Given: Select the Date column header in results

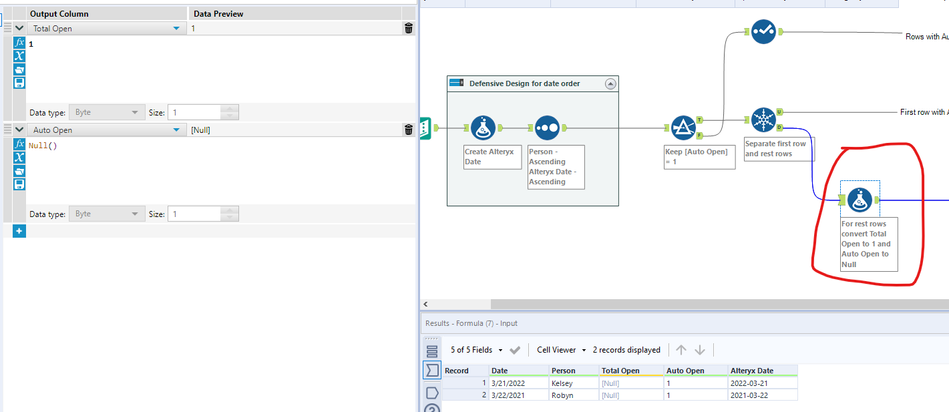Looking at the screenshot, I should point(519,370).
